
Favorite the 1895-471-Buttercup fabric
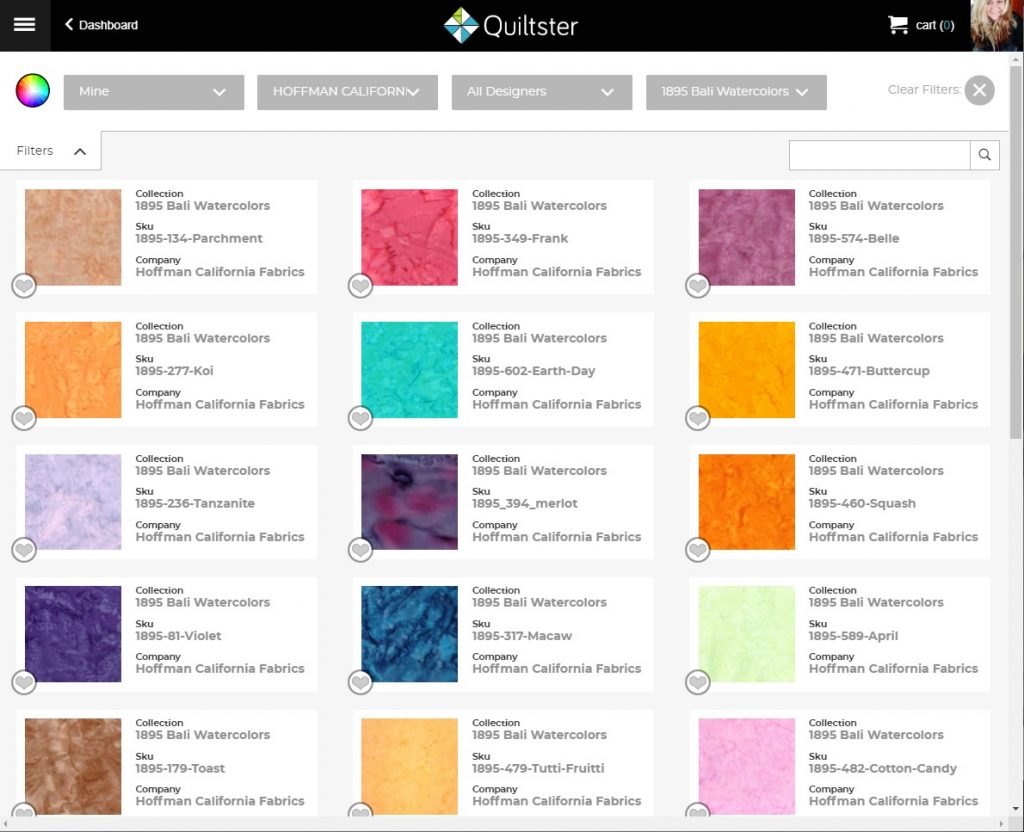coord(697,418)
